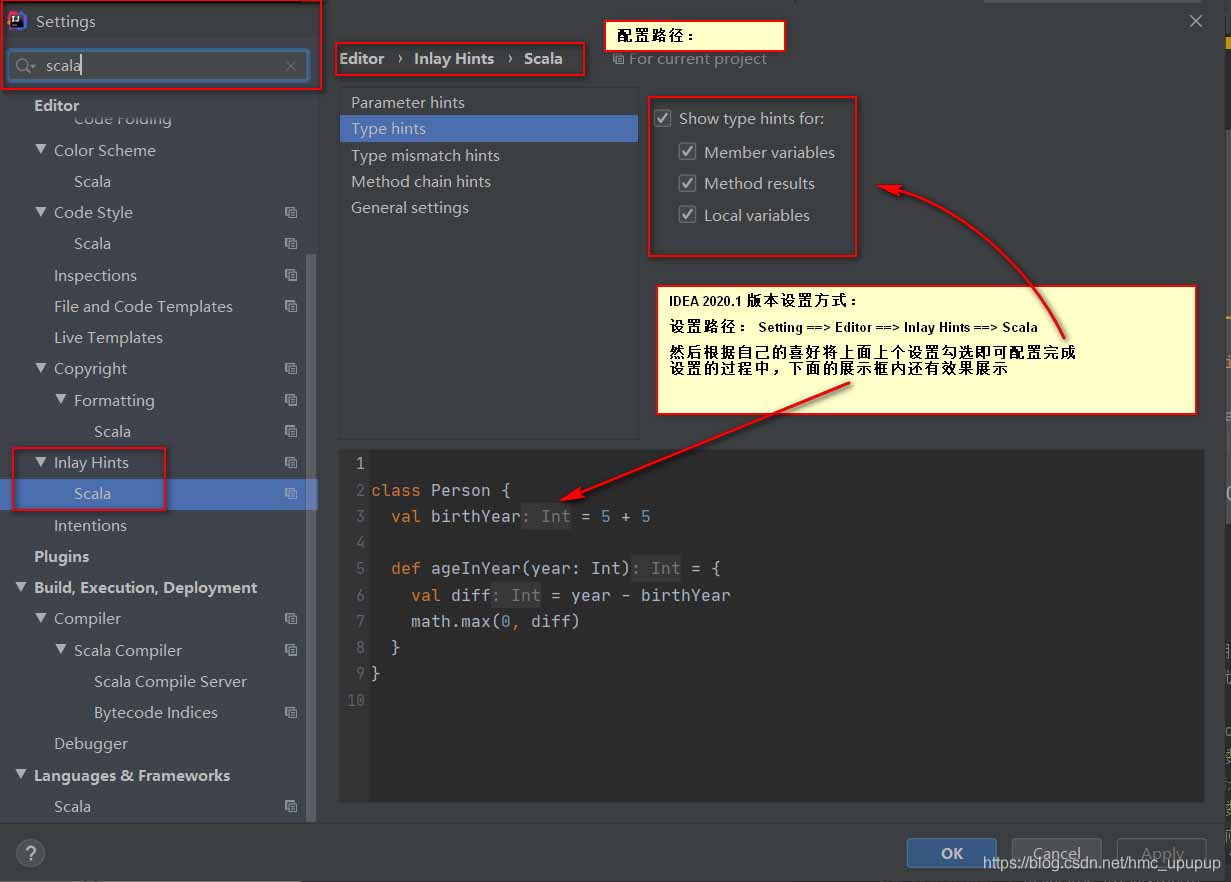Select Parameter hints in the hints list
The height and width of the screenshot is (882, 1231).
coord(489,102)
